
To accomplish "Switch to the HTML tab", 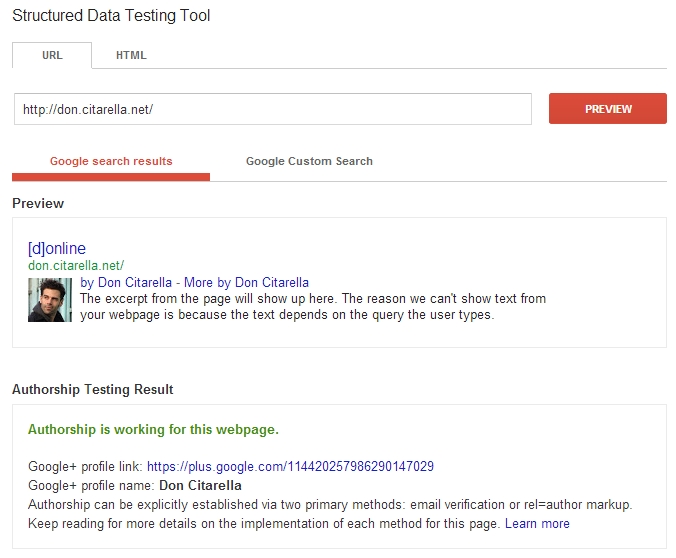I will tap(131, 55).
